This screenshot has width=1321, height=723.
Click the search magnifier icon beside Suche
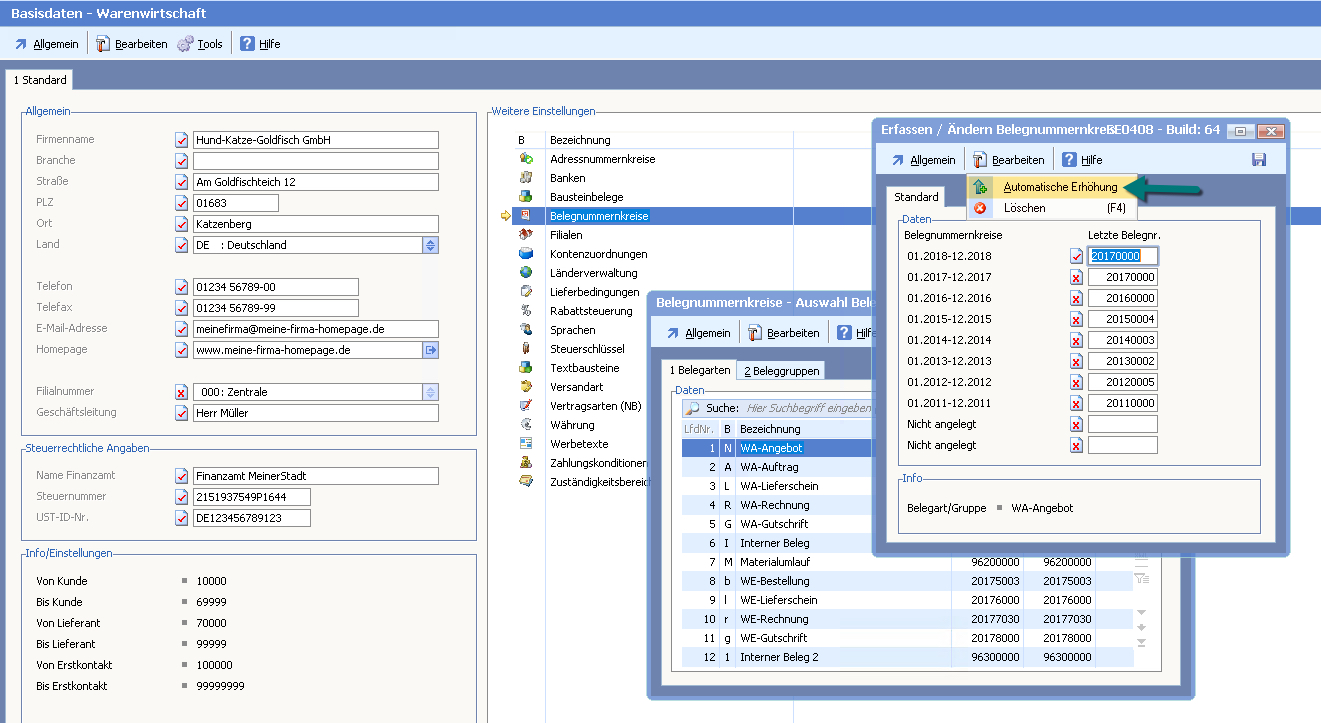(x=692, y=408)
